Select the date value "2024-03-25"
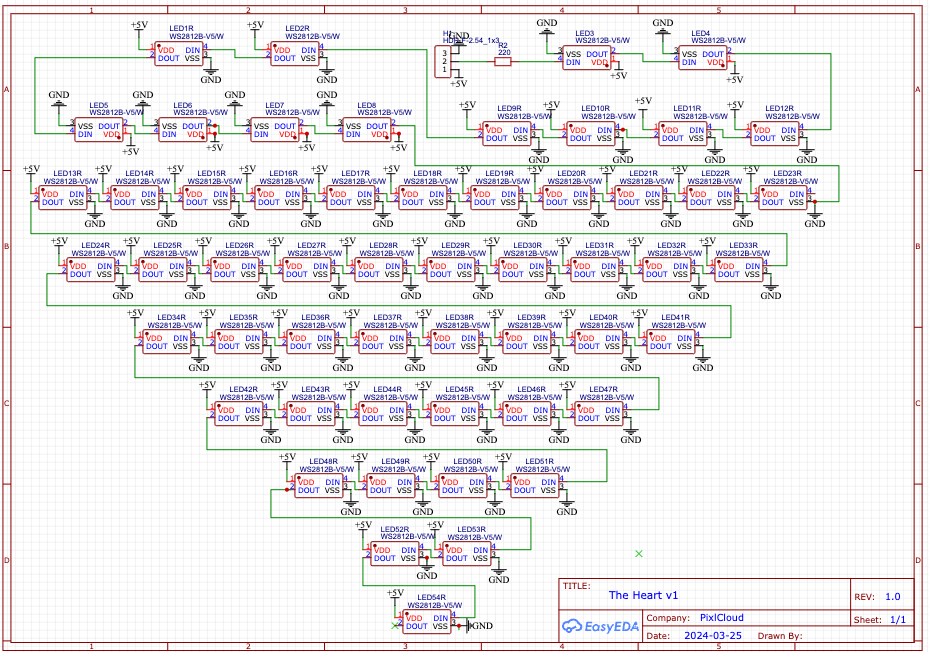This screenshot has width=929, height=652. pos(713,635)
